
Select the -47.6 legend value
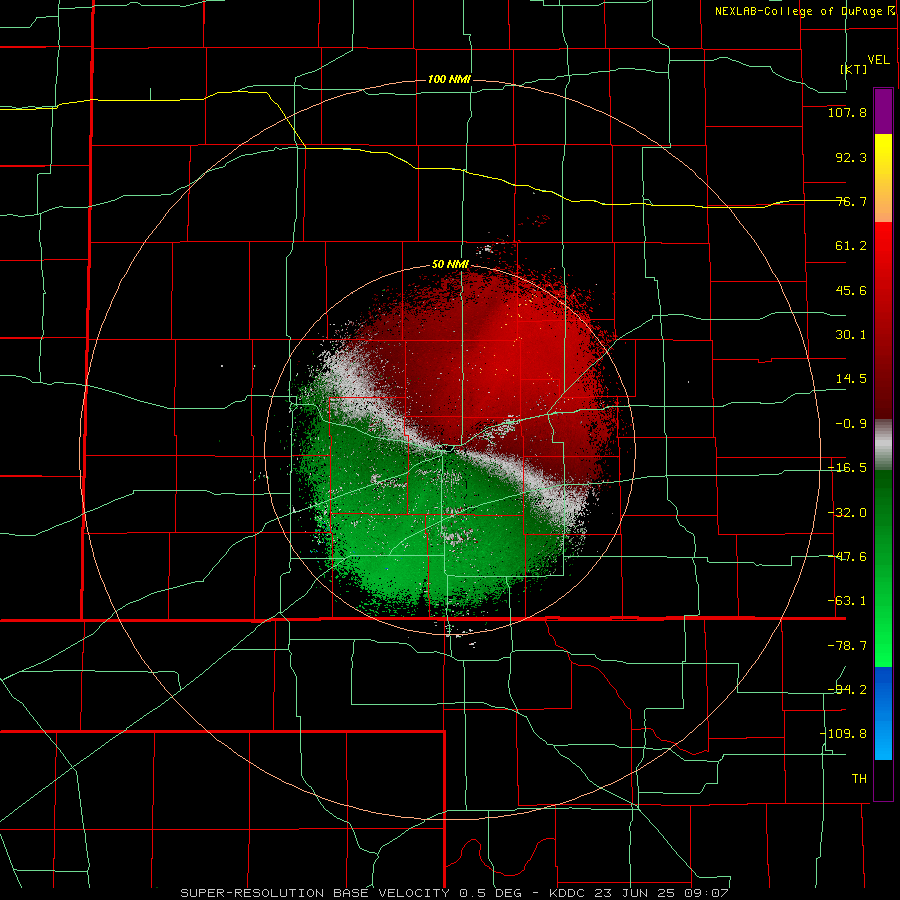847,557
